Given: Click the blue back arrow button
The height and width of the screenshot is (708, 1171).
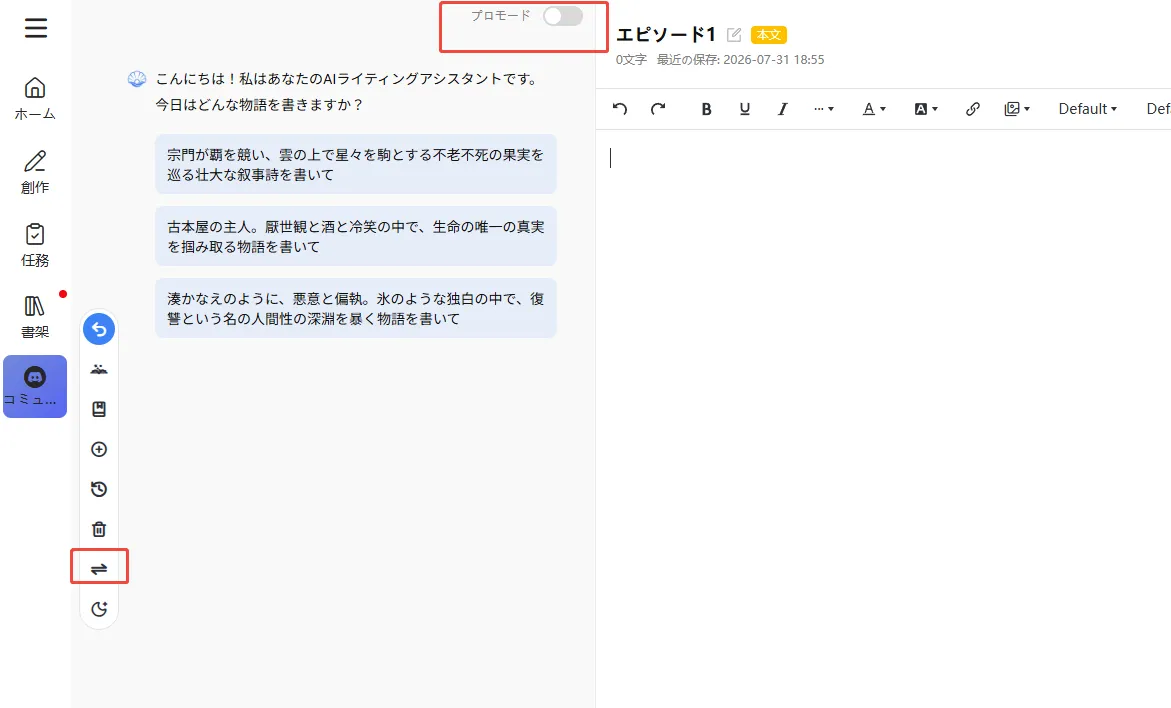Looking at the screenshot, I should tap(99, 329).
